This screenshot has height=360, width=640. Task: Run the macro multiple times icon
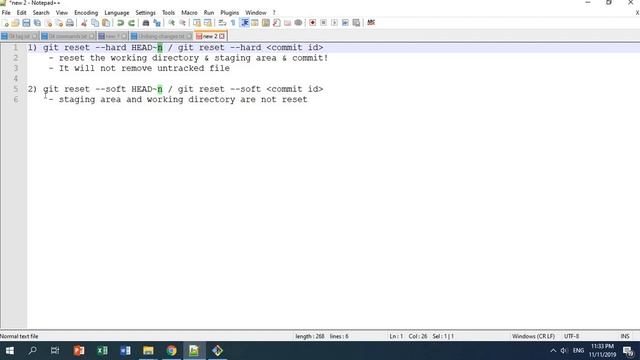coord(345,23)
